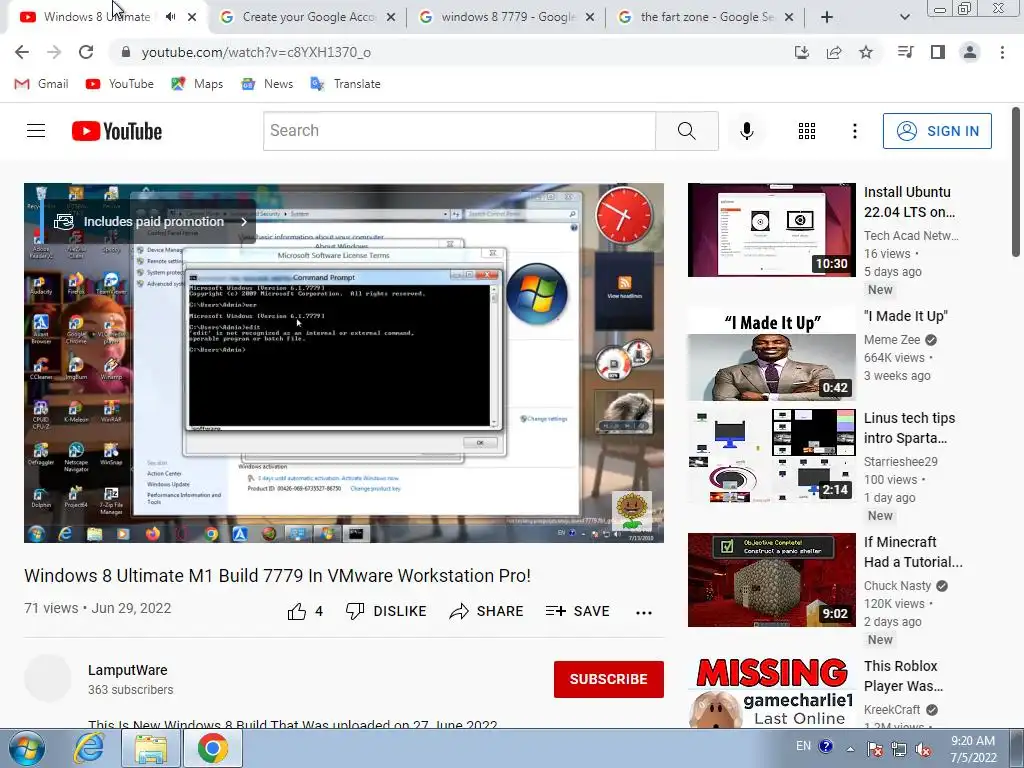This screenshot has height=768, width=1024.
Task: Open the YouTube apps grid
Action: coord(807,131)
